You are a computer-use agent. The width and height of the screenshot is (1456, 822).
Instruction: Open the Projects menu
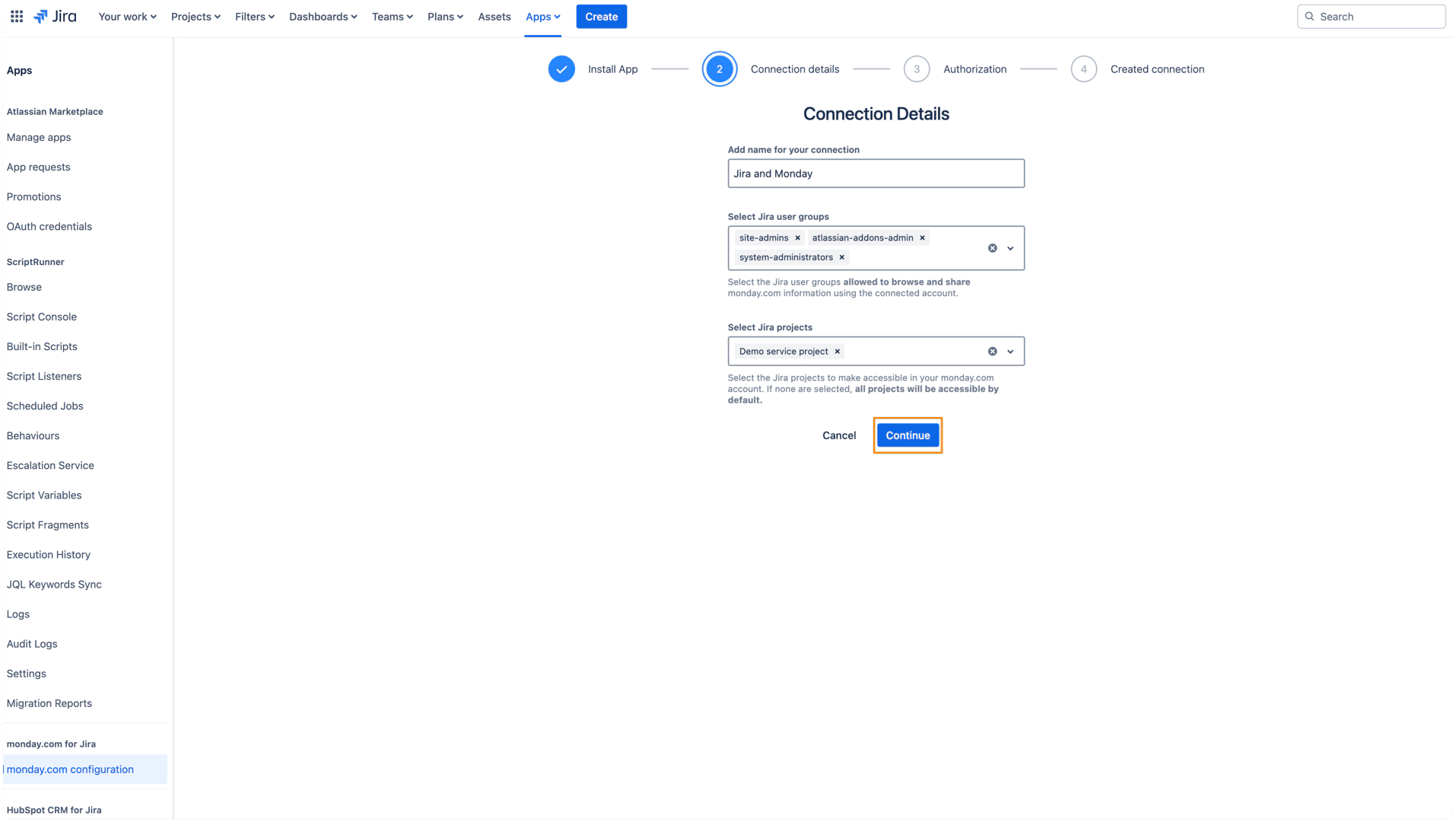pyautogui.click(x=196, y=16)
